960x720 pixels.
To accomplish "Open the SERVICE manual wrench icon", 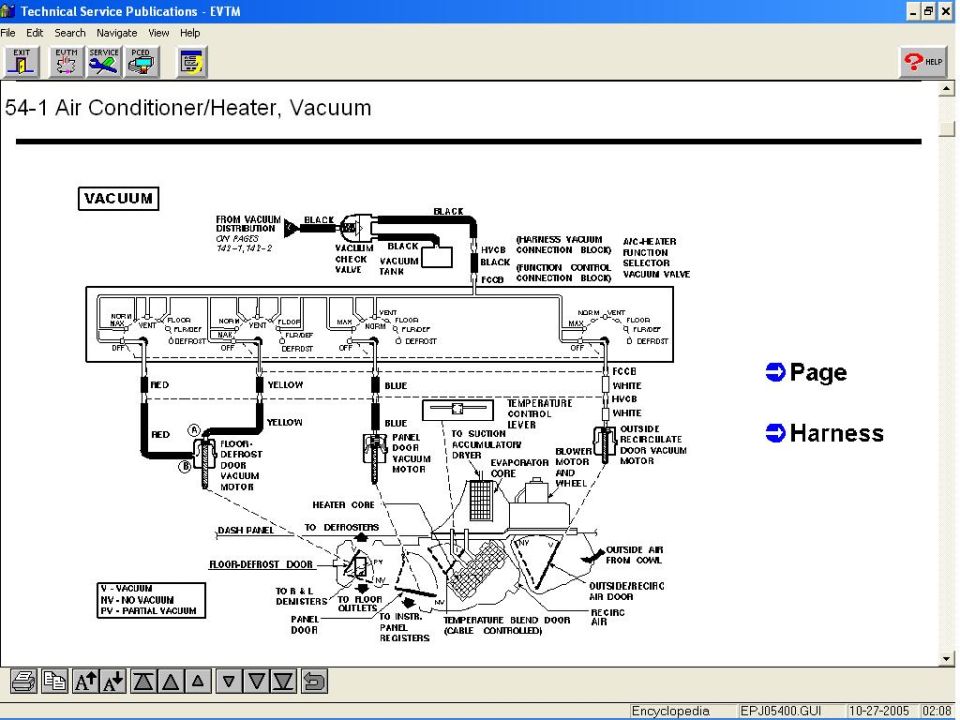I will pyautogui.click(x=104, y=62).
